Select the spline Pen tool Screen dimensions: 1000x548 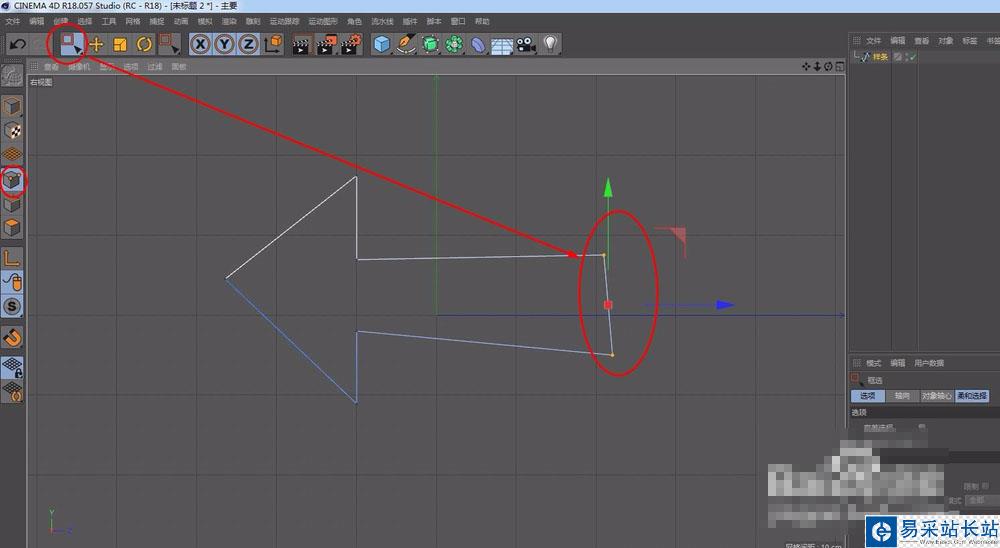tap(406, 44)
